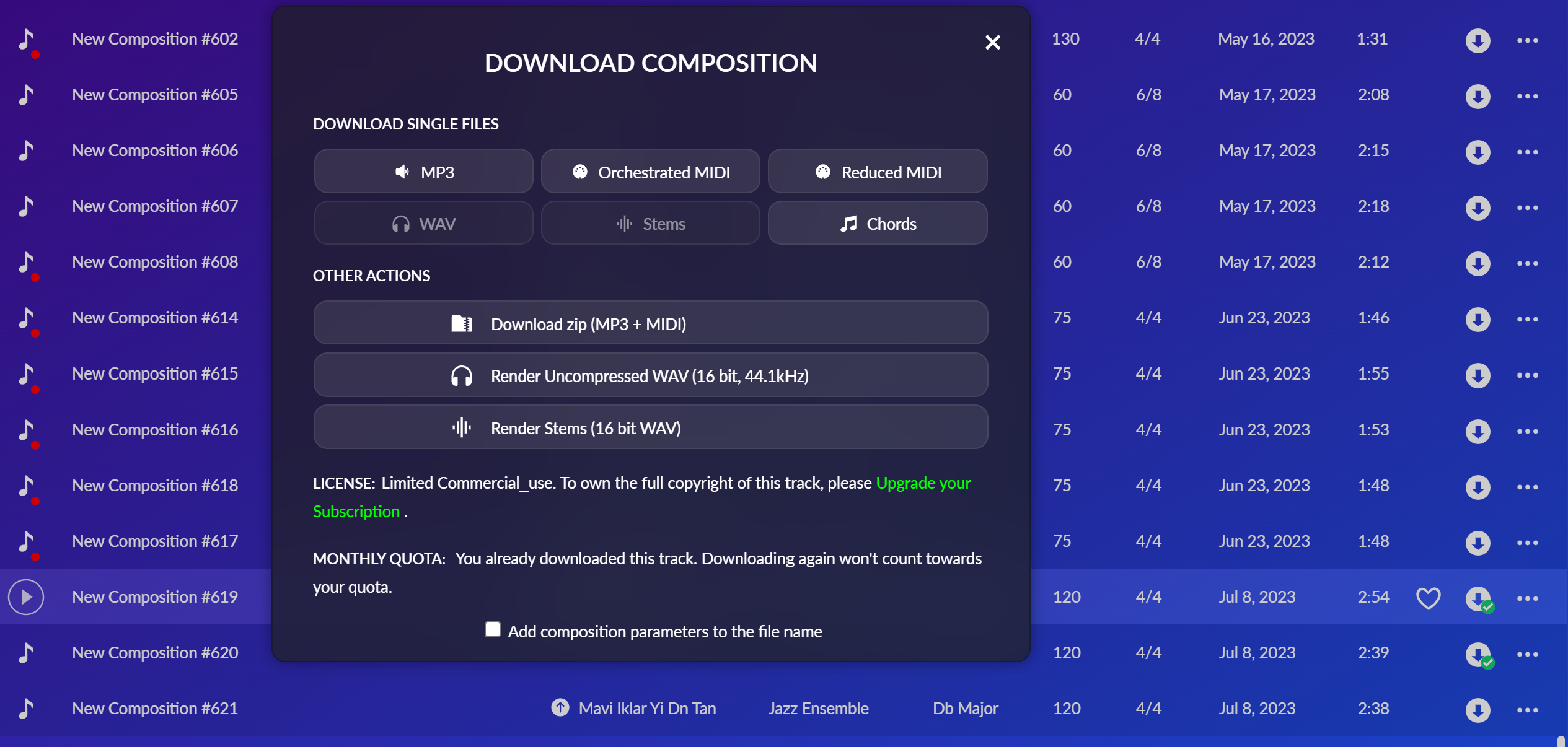Image resolution: width=1568 pixels, height=747 pixels.
Task: Open more options for New Composition #605
Action: pos(1527,96)
